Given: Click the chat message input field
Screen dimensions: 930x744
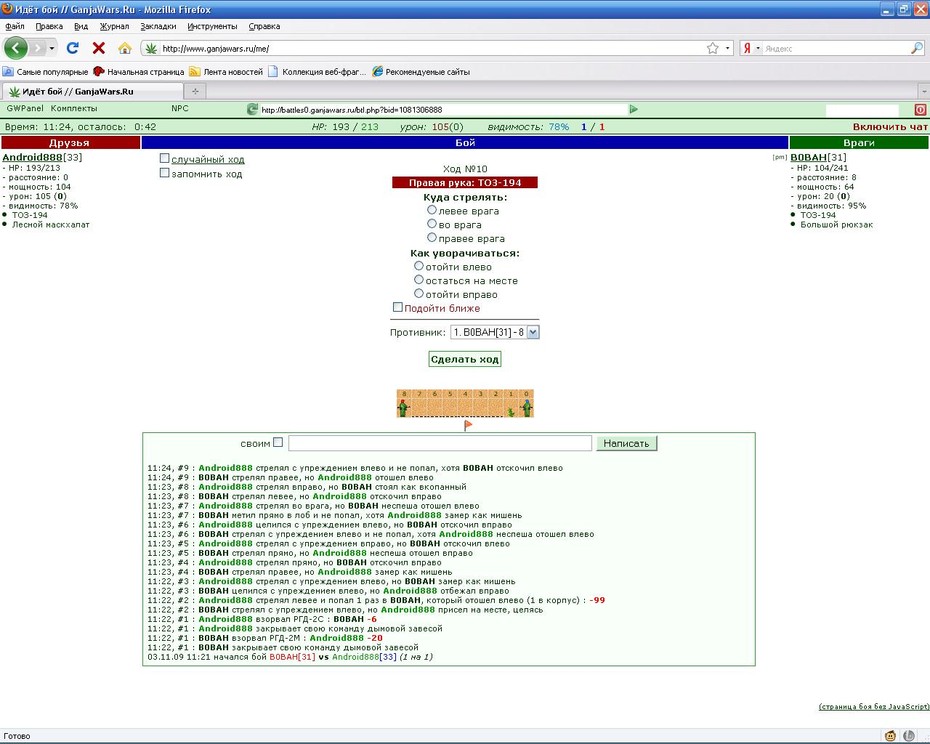Looking at the screenshot, I should coord(440,443).
